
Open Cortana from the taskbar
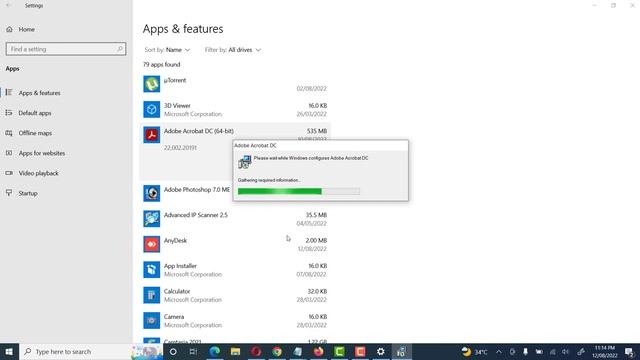point(173,351)
